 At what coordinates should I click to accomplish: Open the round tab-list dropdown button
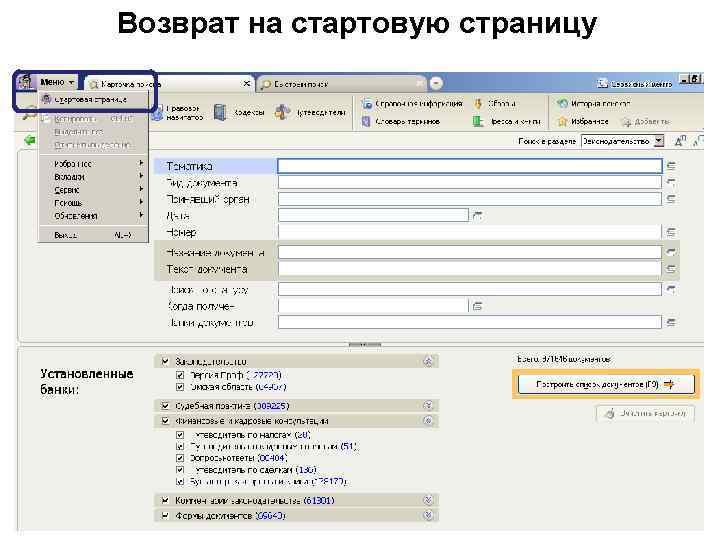click(436, 84)
